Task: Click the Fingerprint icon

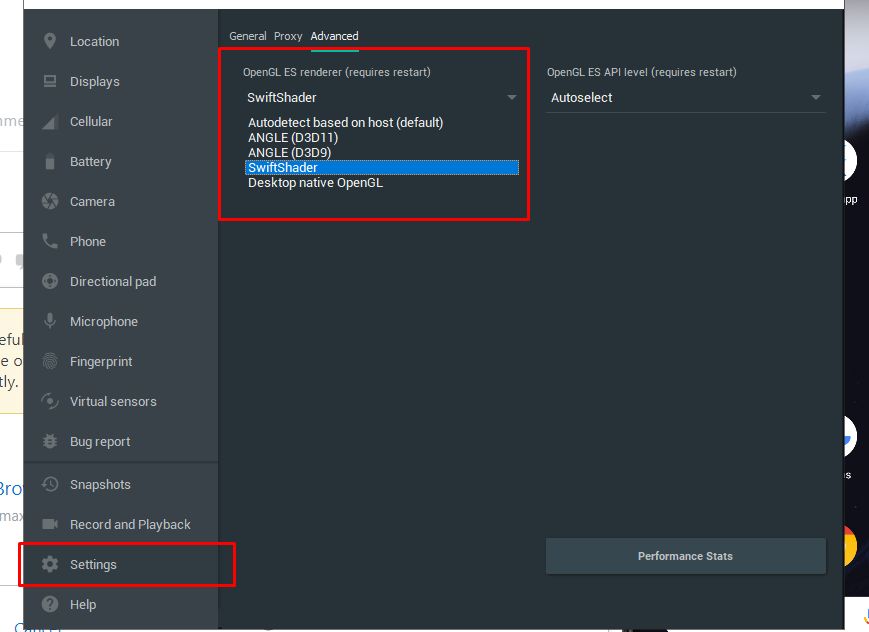Action: (x=50, y=361)
